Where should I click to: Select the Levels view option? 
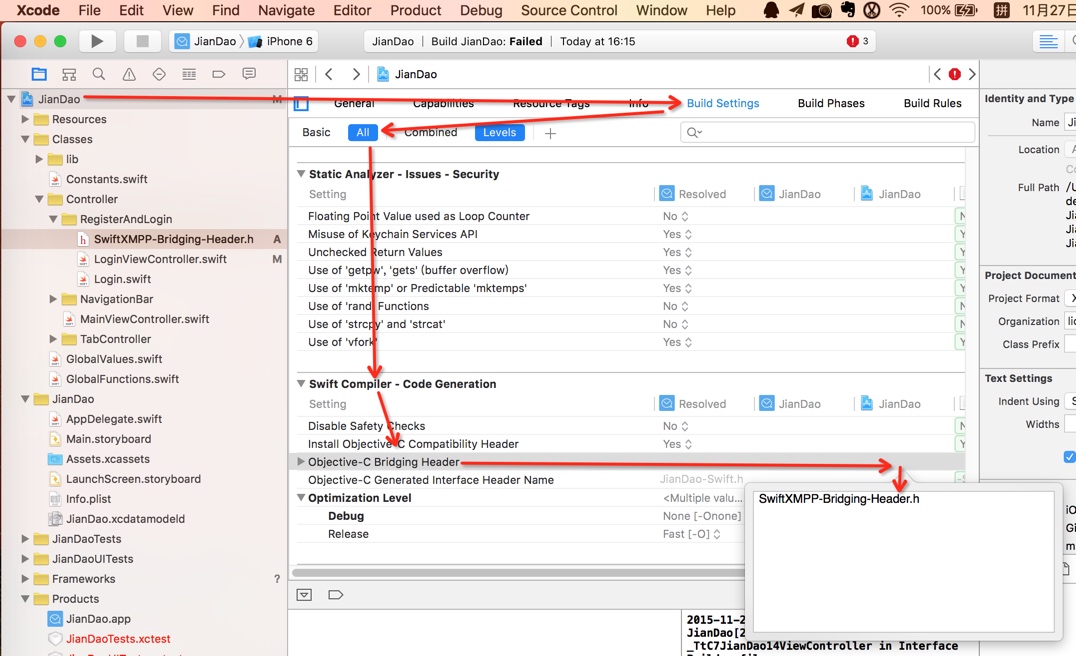coord(500,132)
